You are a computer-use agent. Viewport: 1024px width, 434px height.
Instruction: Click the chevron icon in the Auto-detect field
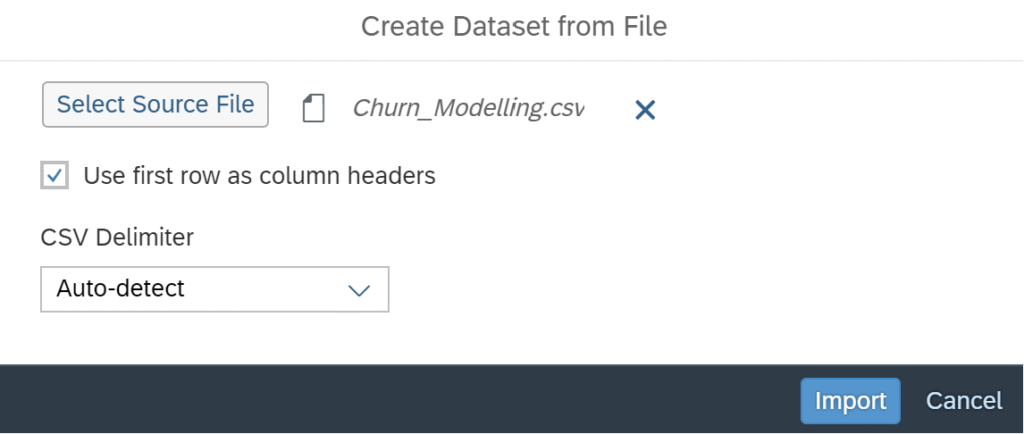coord(359,290)
